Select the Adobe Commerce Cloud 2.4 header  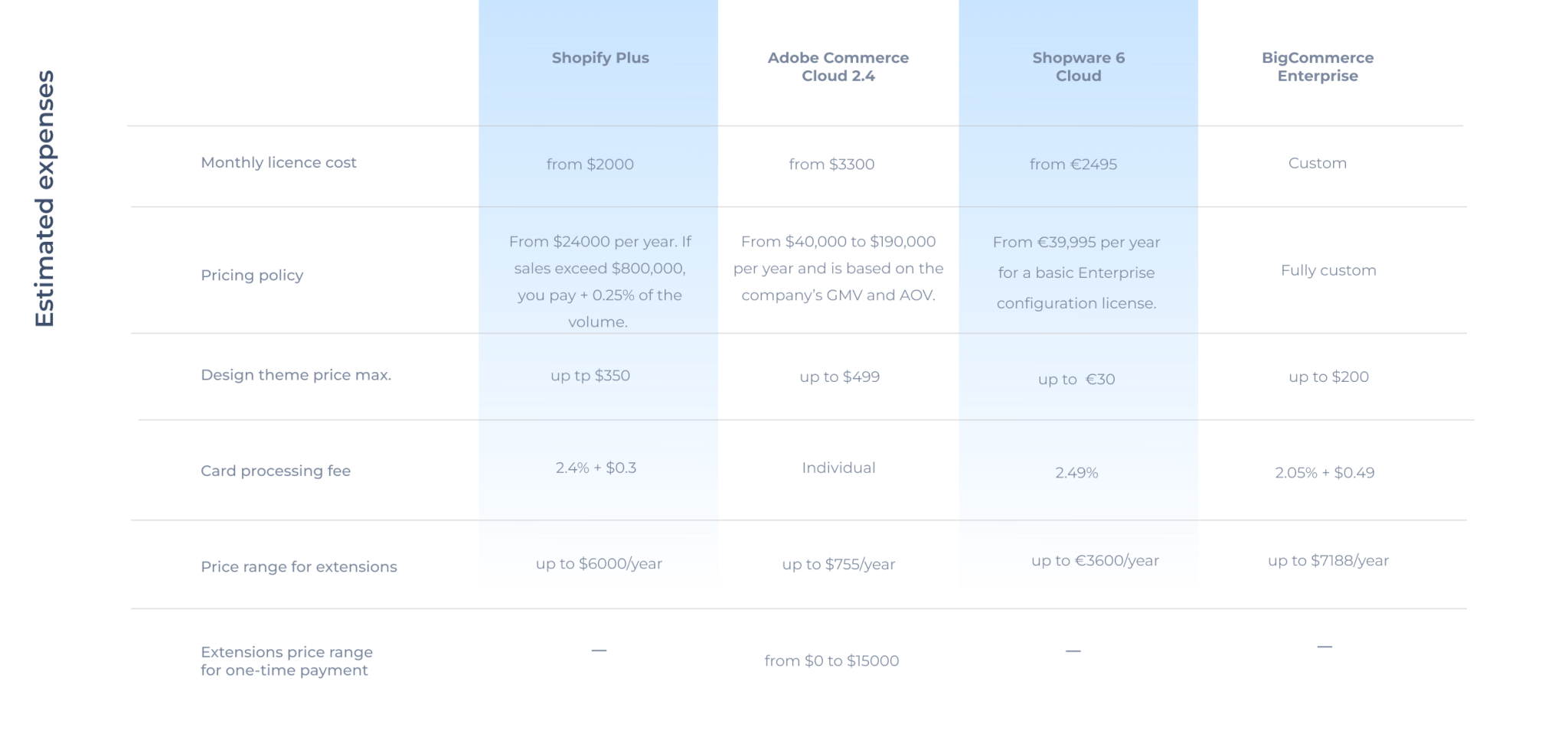click(x=838, y=67)
